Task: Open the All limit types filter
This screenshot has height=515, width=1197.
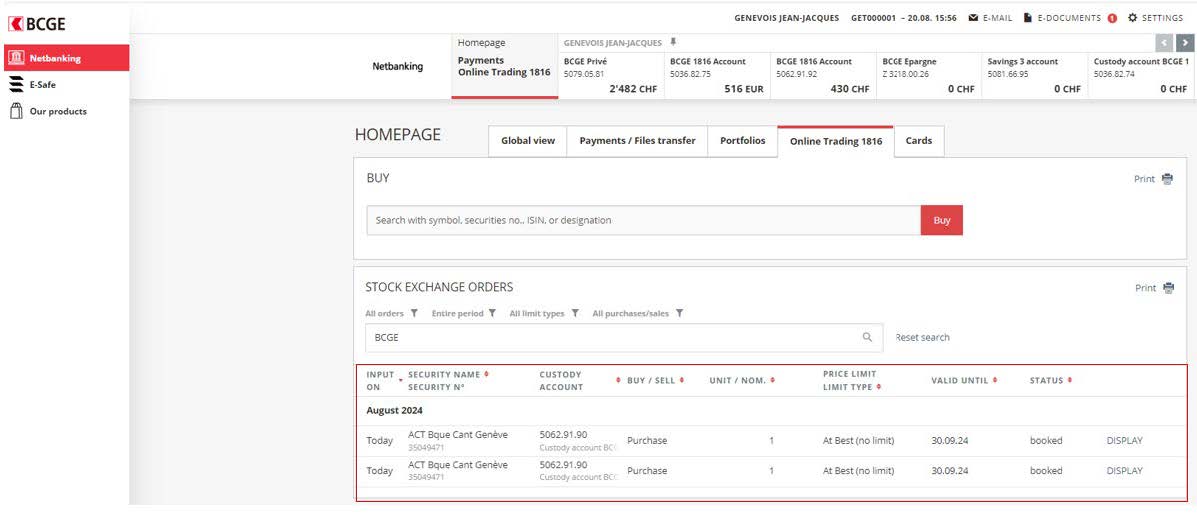Action: coord(544,314)
